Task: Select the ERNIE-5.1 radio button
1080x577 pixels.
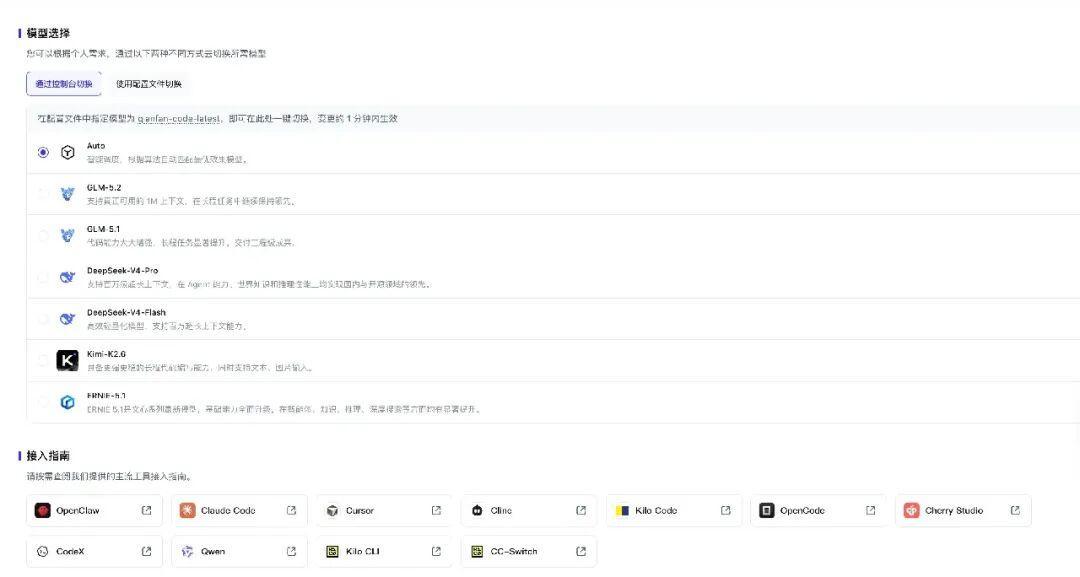Action: tap(43, 402)
